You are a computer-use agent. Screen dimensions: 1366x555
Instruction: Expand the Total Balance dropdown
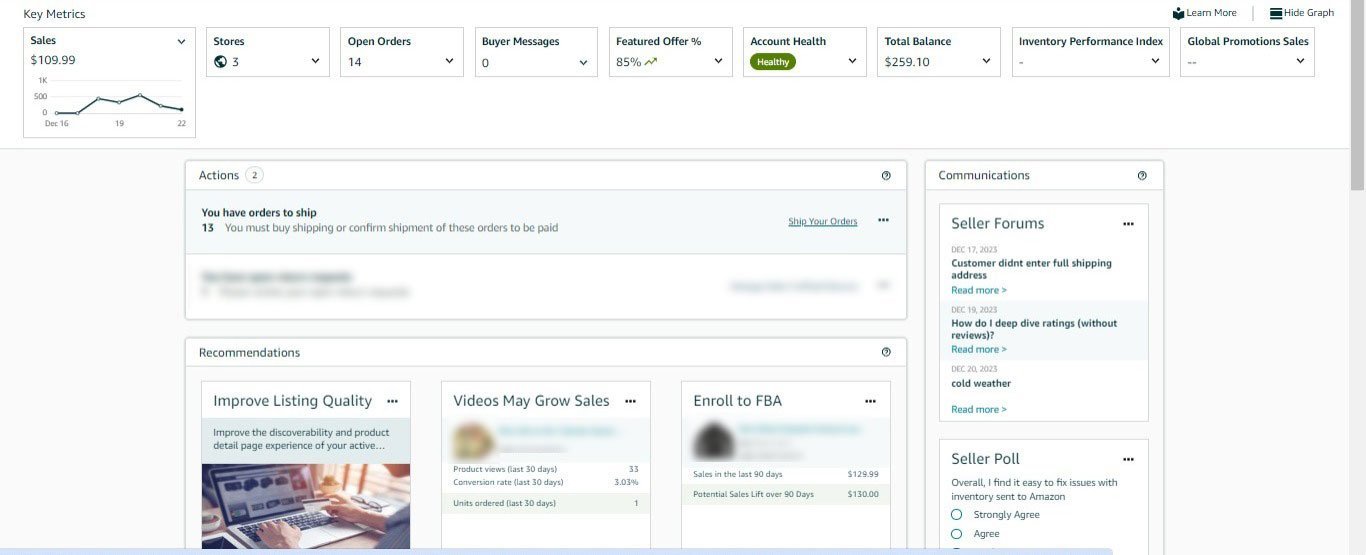pos(986,61)
